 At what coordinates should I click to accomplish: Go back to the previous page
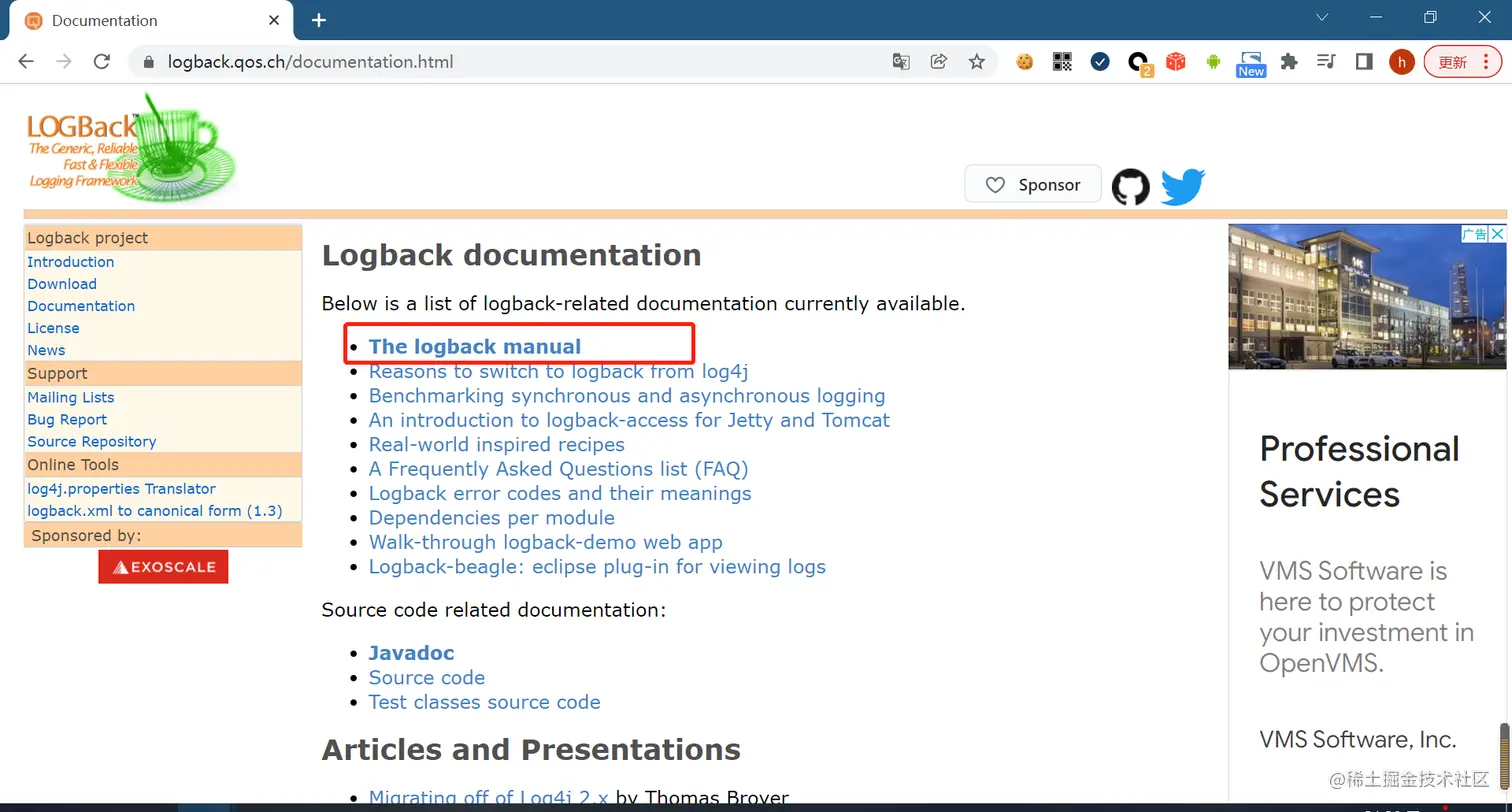tap(26, 62)
